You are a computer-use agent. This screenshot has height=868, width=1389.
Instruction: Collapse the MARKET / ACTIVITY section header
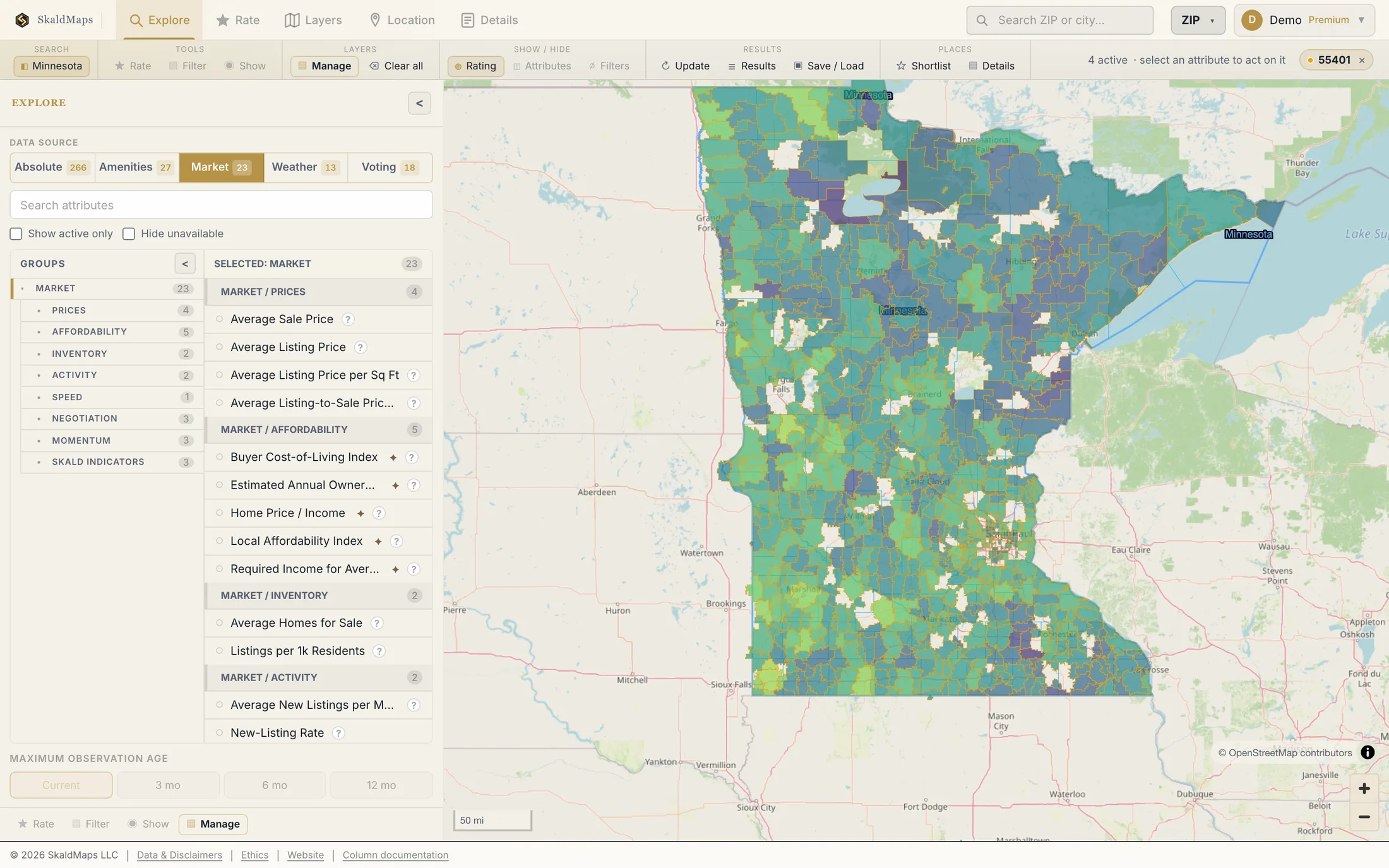[x=319, y=678]
